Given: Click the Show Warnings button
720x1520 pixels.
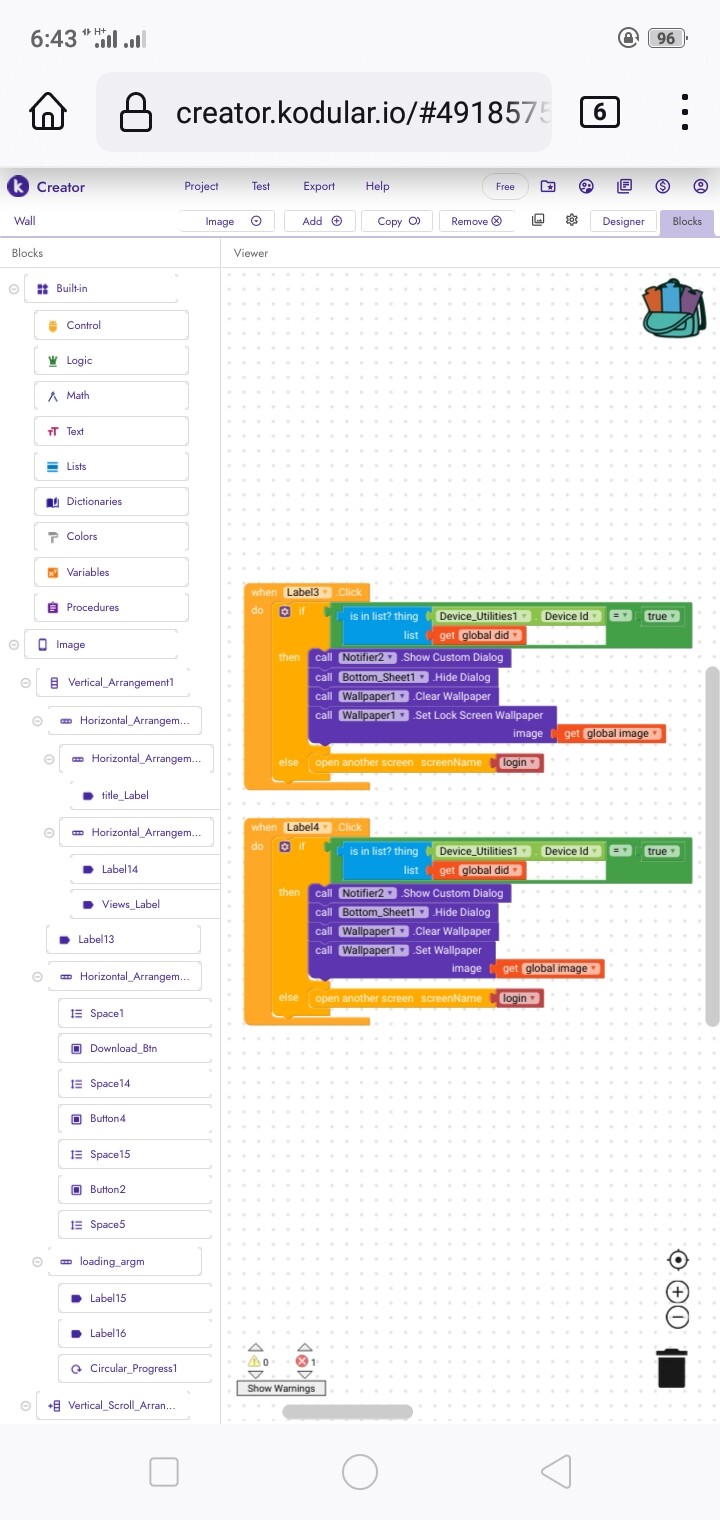Looking at the screenshot, I should [x=281, y=1388].
